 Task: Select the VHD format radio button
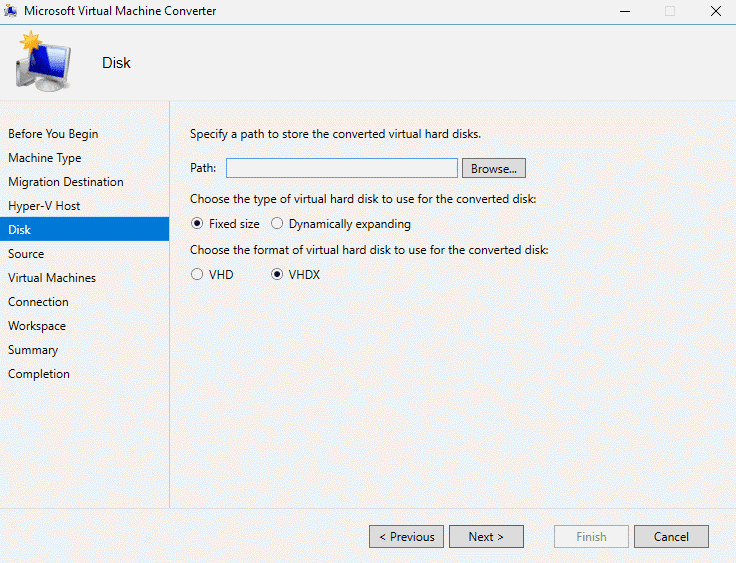(x=198, y=275)
